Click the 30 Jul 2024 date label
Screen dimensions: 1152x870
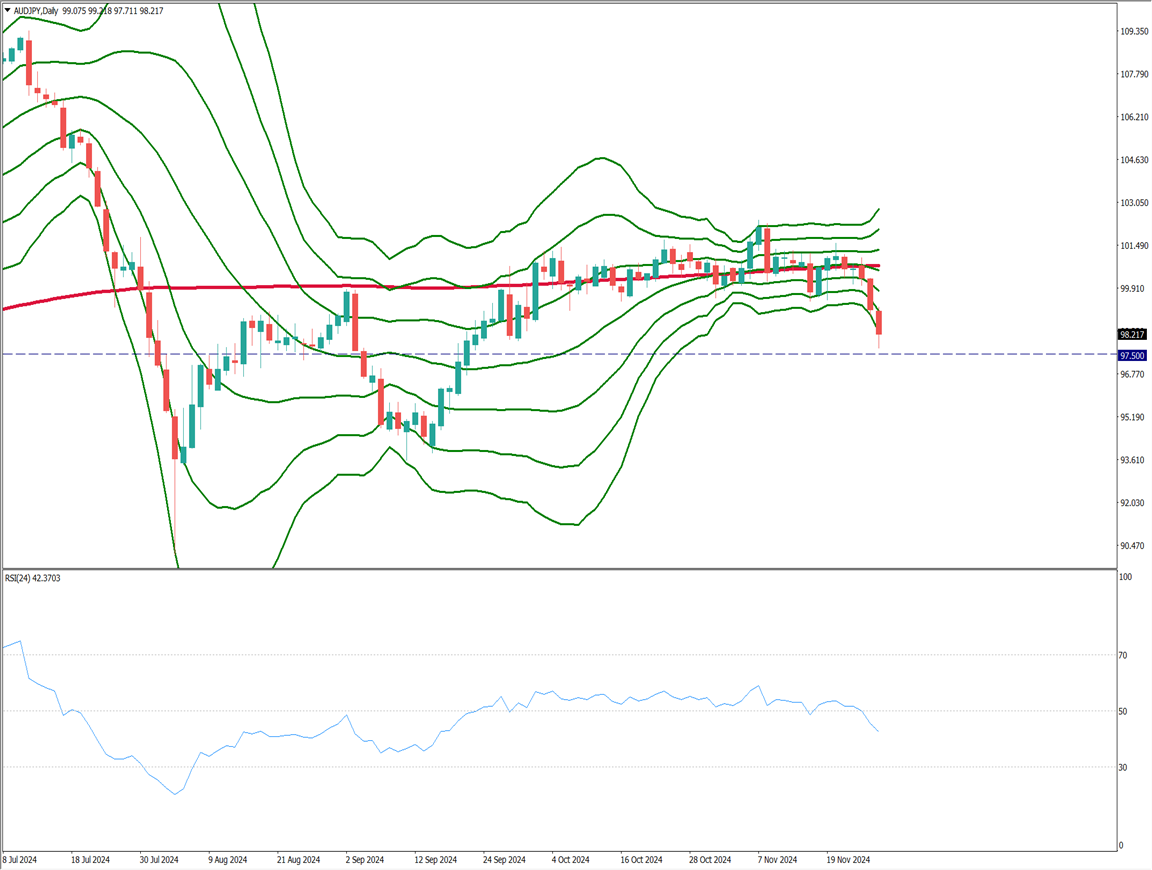(160, 859)
